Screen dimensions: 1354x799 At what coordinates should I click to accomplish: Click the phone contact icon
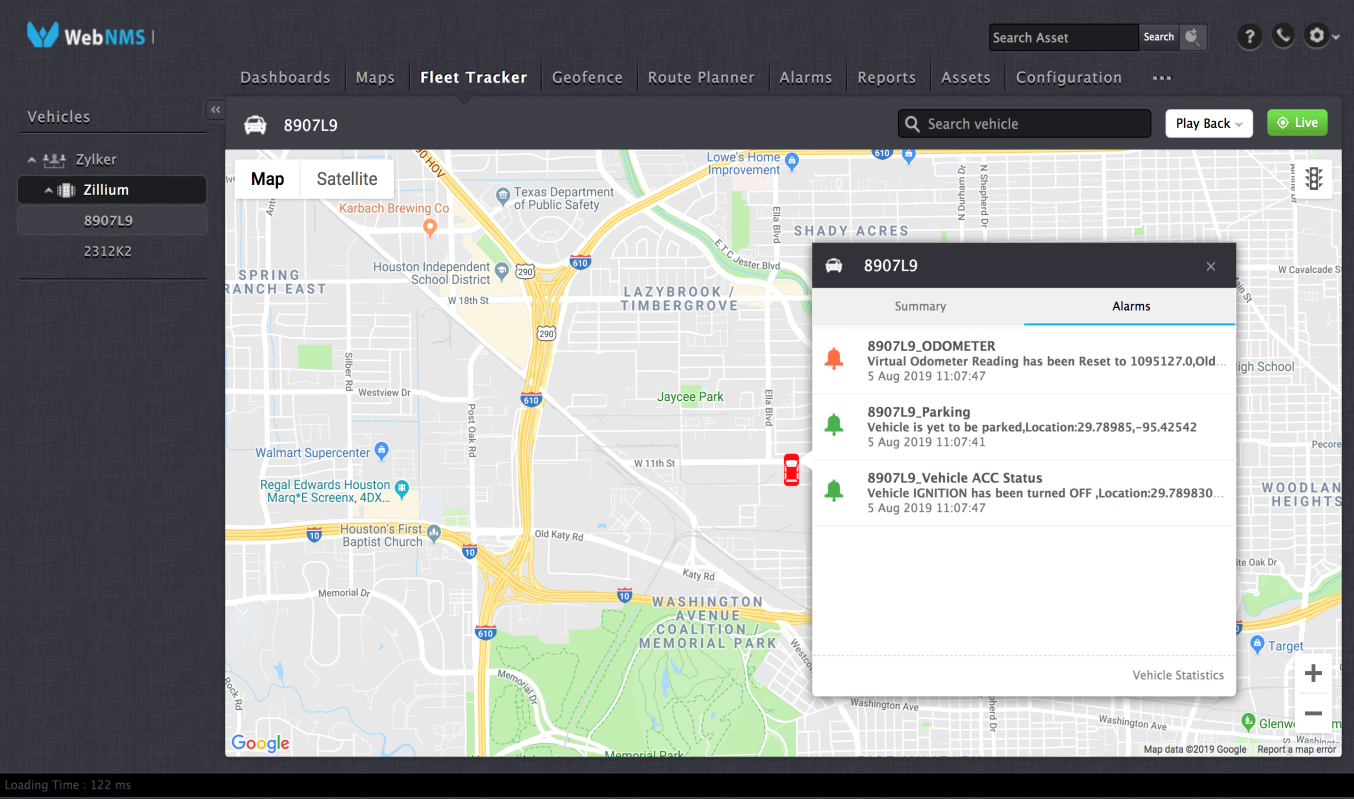1282,36
